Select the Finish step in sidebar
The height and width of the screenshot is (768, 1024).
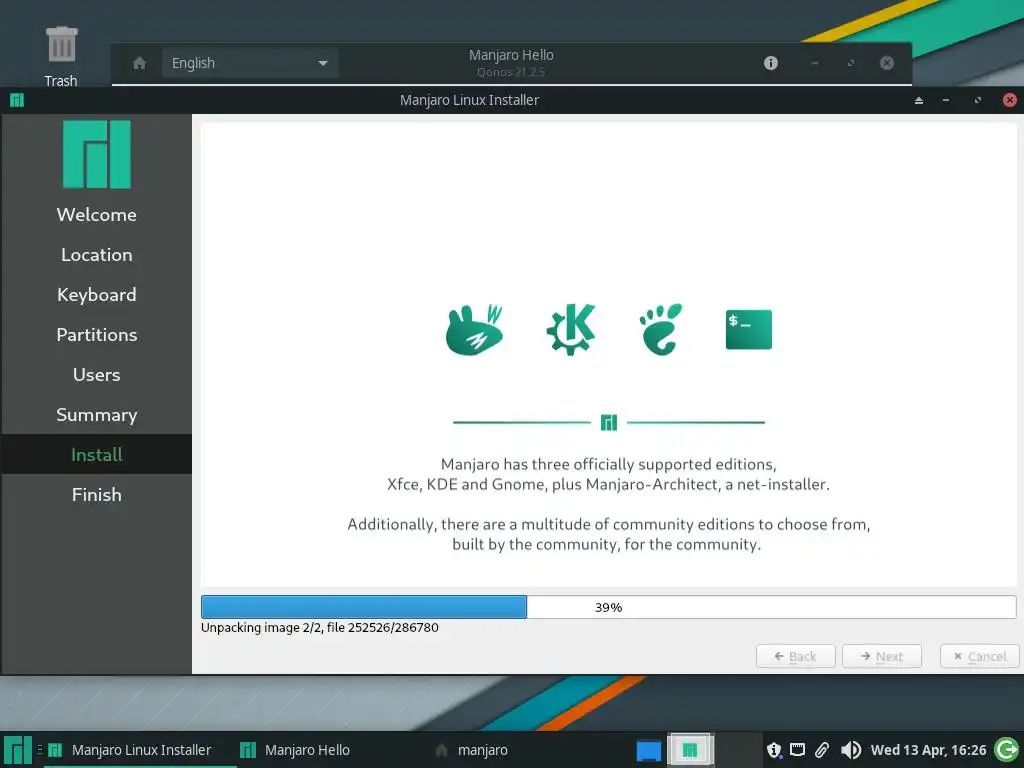point(97,494)
